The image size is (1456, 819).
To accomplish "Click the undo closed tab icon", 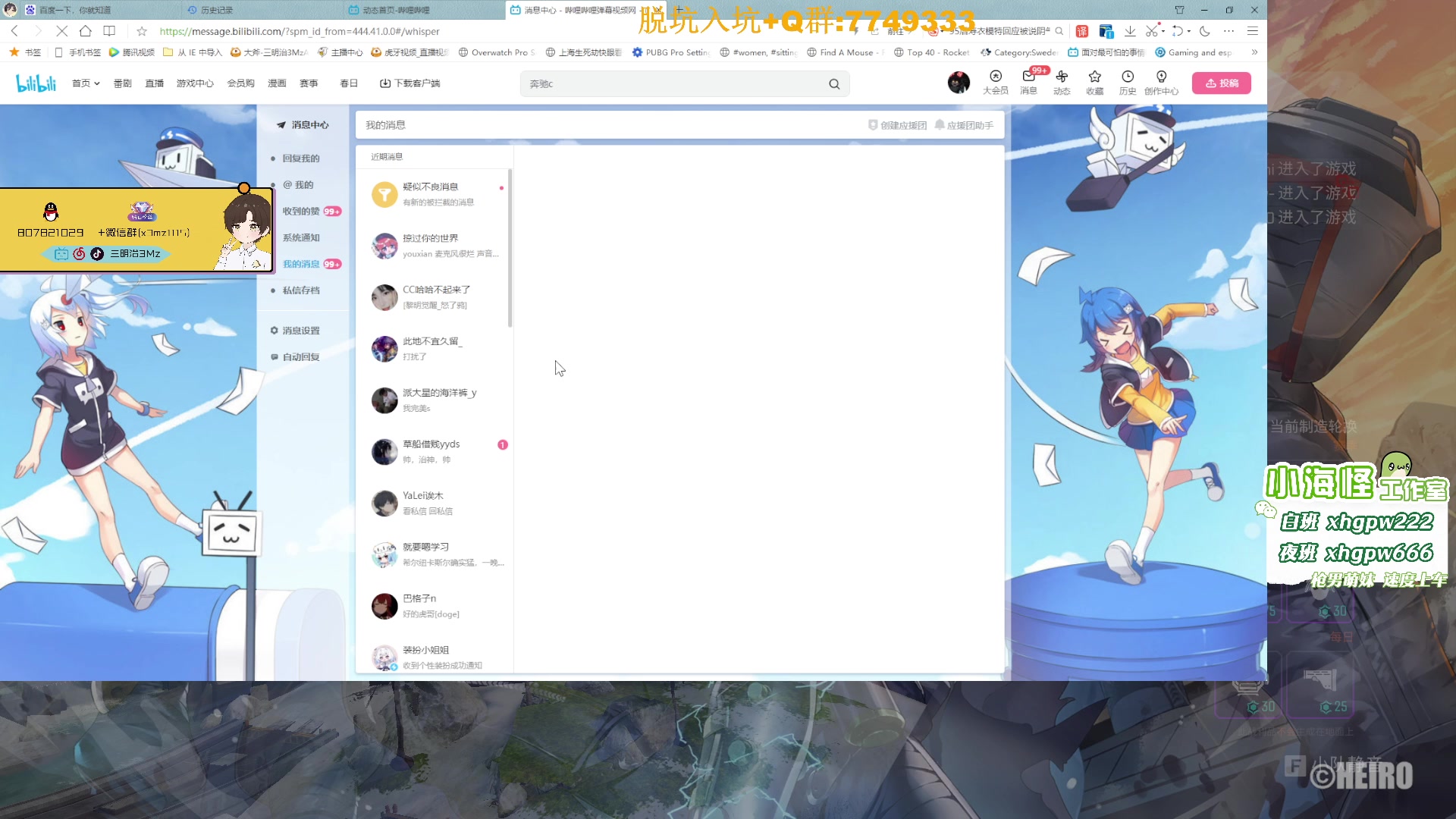I will [x=1177, y=31].
